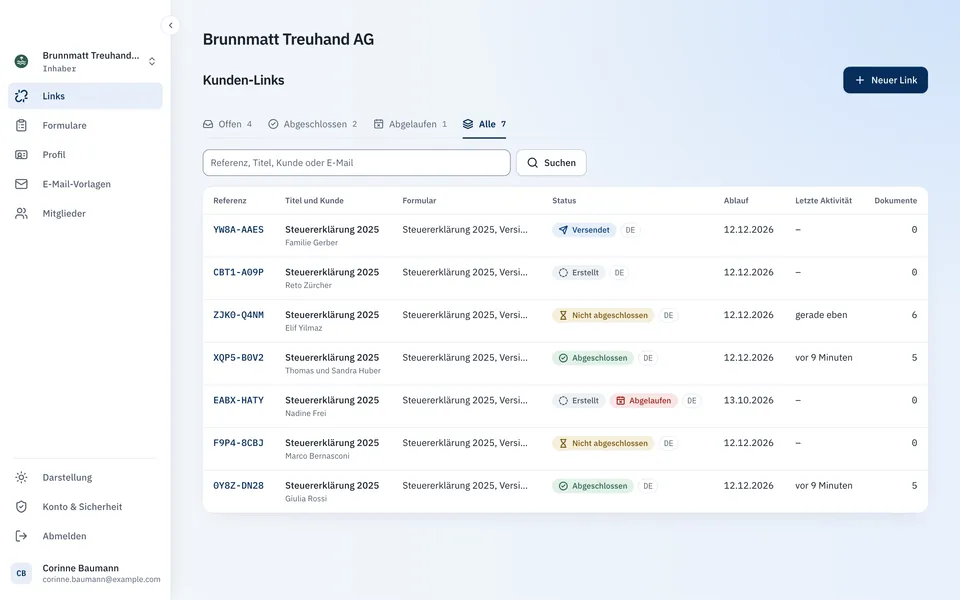Open the organization switcher up-down arrows
Viewport: 960px width, 600px height.
pos(152,61)
